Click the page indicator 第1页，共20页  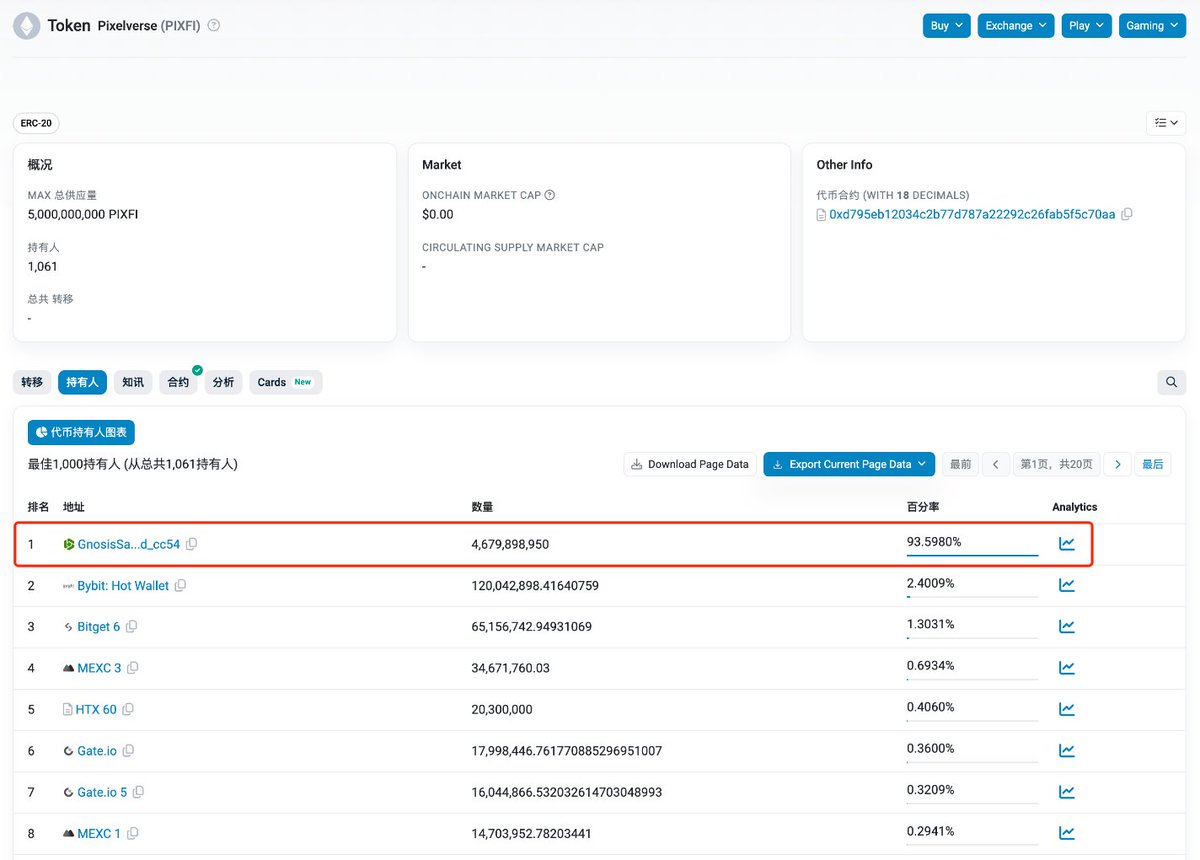tap(1057, 464)
